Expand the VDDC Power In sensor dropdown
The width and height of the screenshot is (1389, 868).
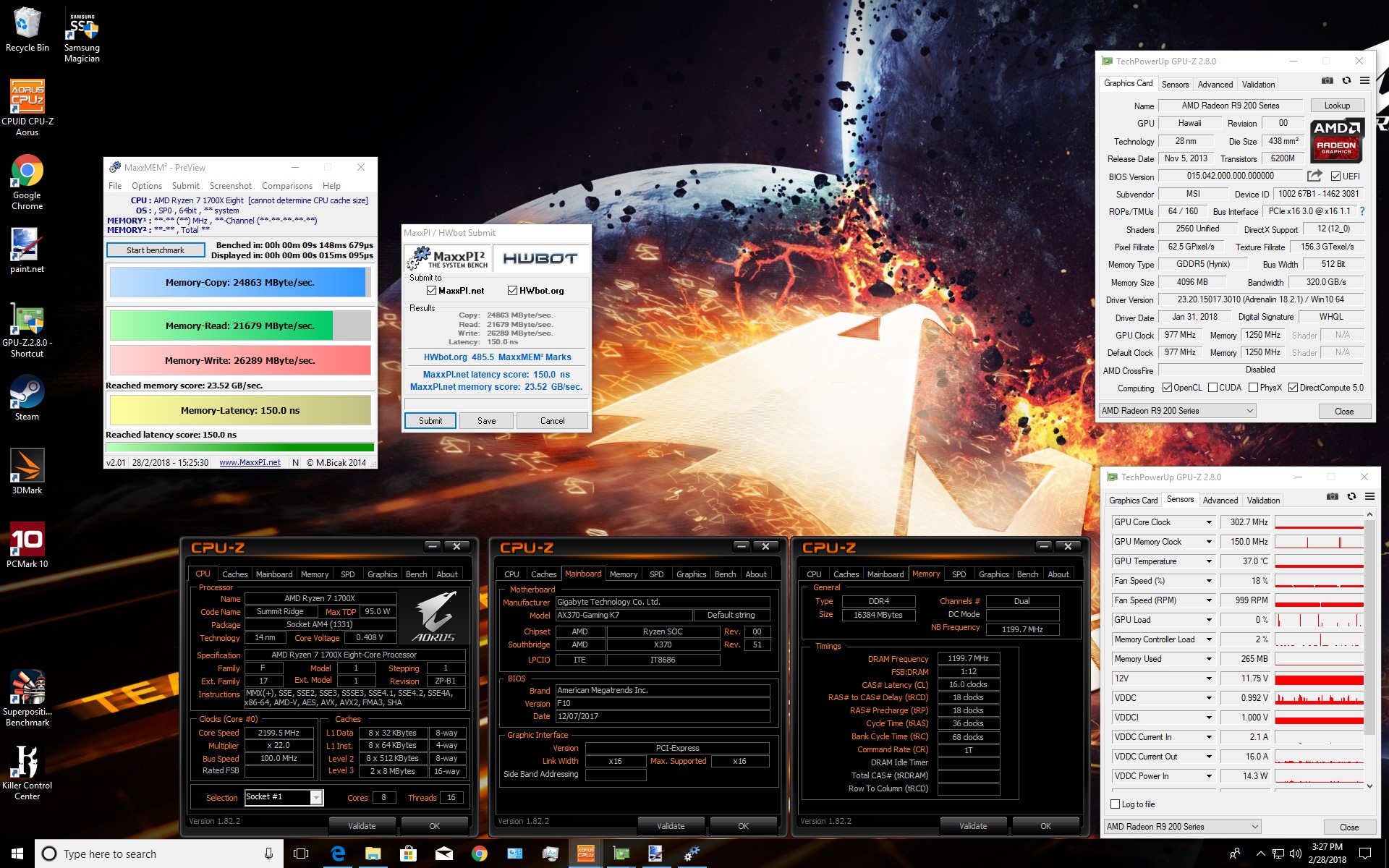point(1208,776)
